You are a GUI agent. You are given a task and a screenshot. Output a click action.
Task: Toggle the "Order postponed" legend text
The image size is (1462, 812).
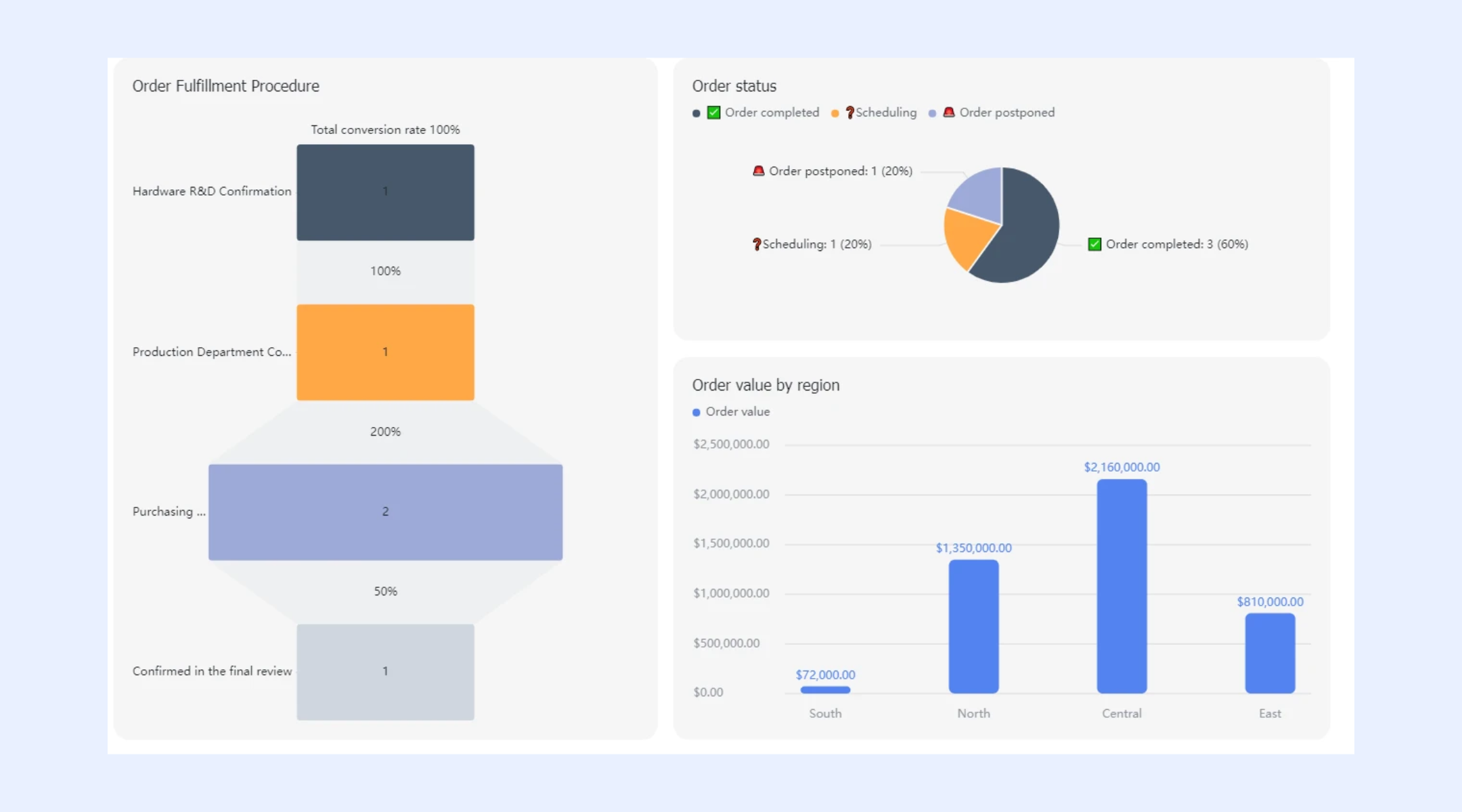click(x=1007, y=112)
